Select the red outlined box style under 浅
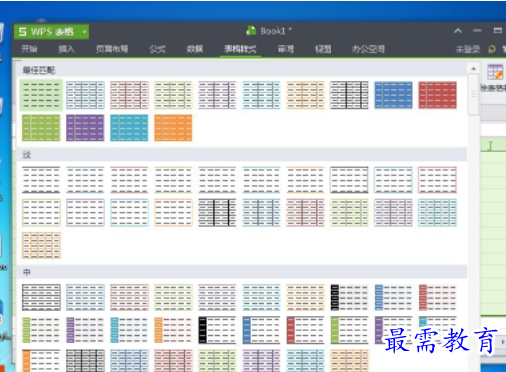Image resolution: width=506 pixels, height=372 pixels. pyautogui.click(x=437, y=180)
